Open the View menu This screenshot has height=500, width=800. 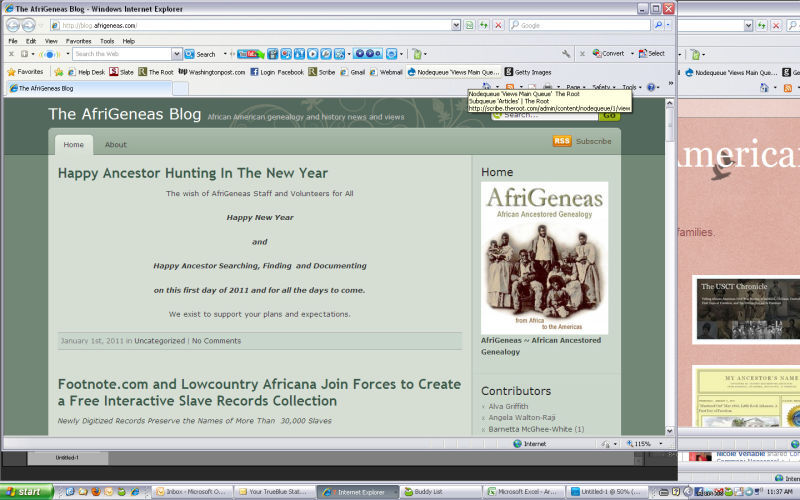coord(51,41)
